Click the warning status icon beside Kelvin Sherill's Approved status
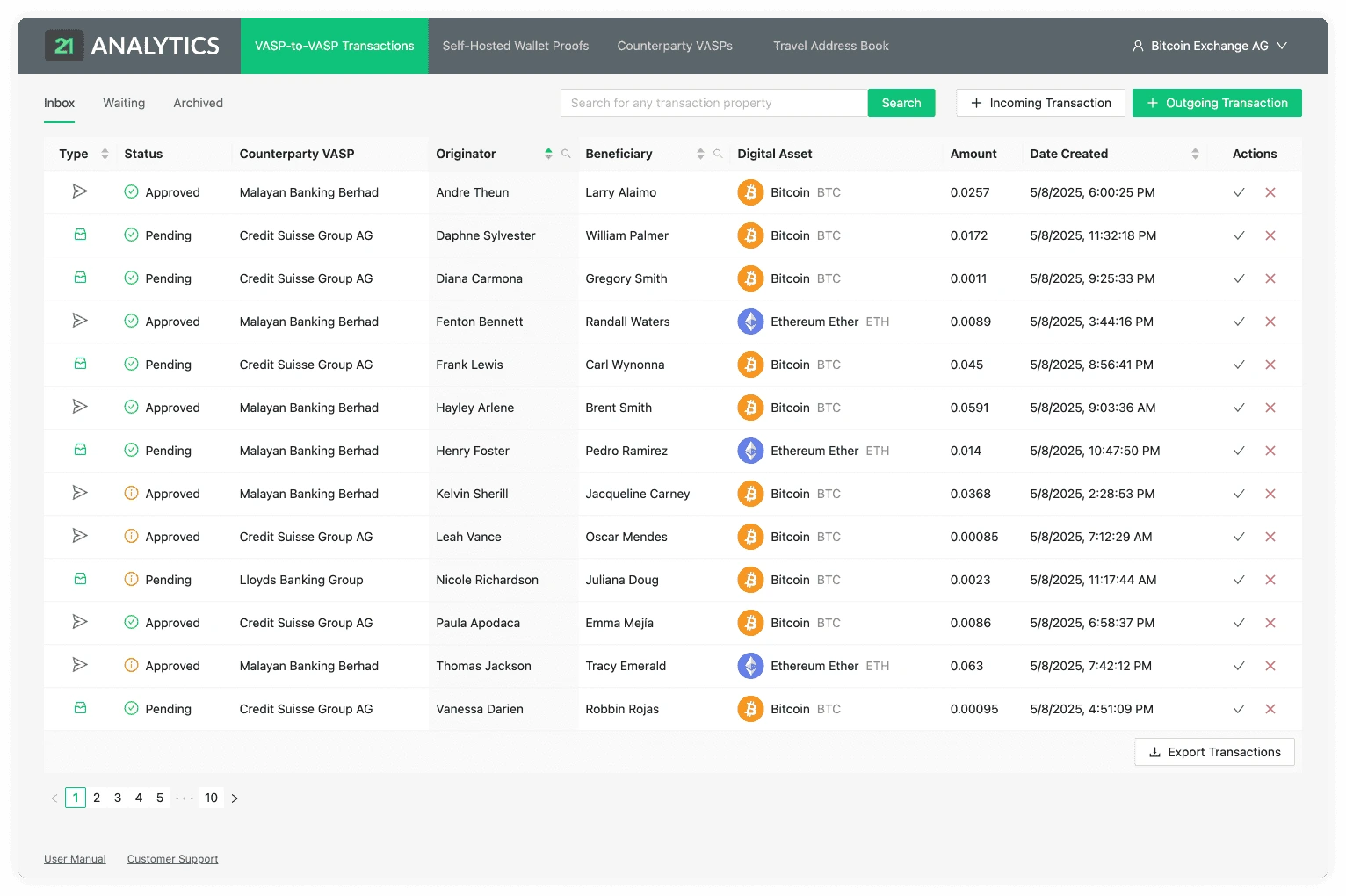 [132, 494]
